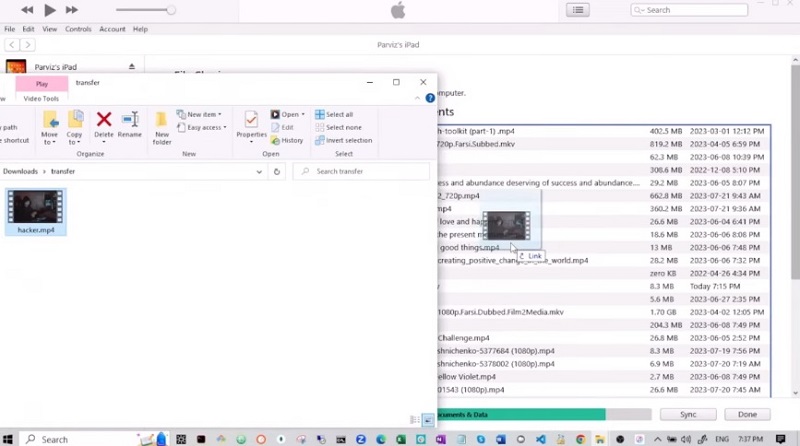
Task: Select the Challenge.mp4 file row
Action: pos(604,338)
